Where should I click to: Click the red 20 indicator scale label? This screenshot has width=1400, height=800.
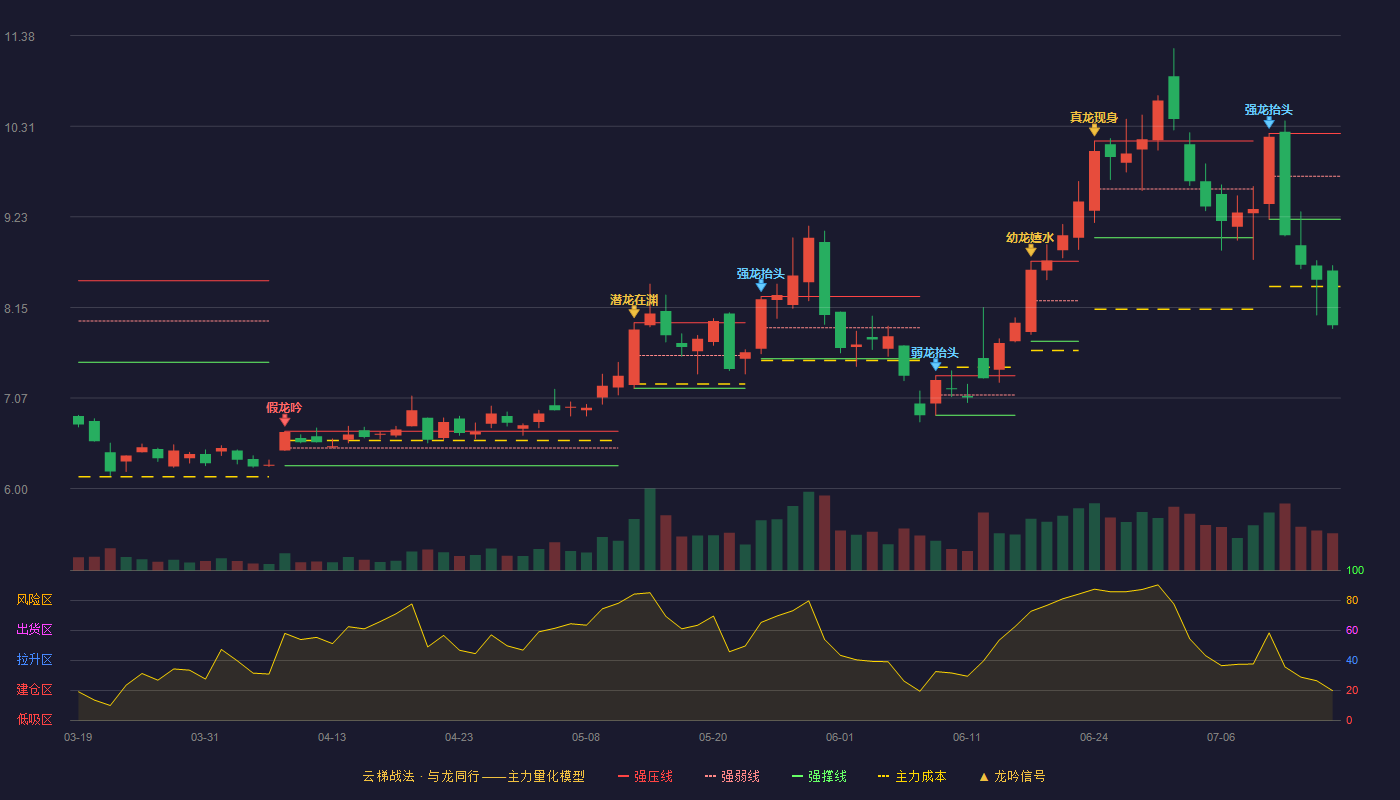coord(1352,690)
